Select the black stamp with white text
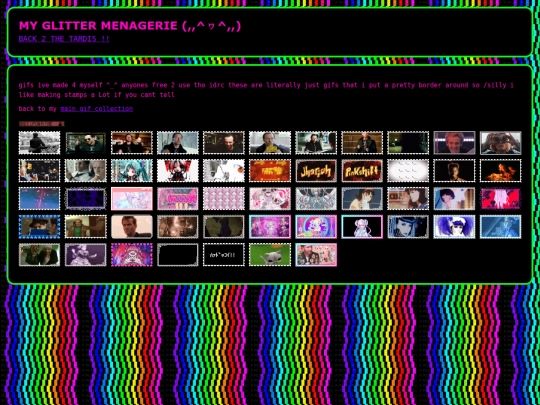The width and height of the screenshot is (540, 405). click(224, 255)
